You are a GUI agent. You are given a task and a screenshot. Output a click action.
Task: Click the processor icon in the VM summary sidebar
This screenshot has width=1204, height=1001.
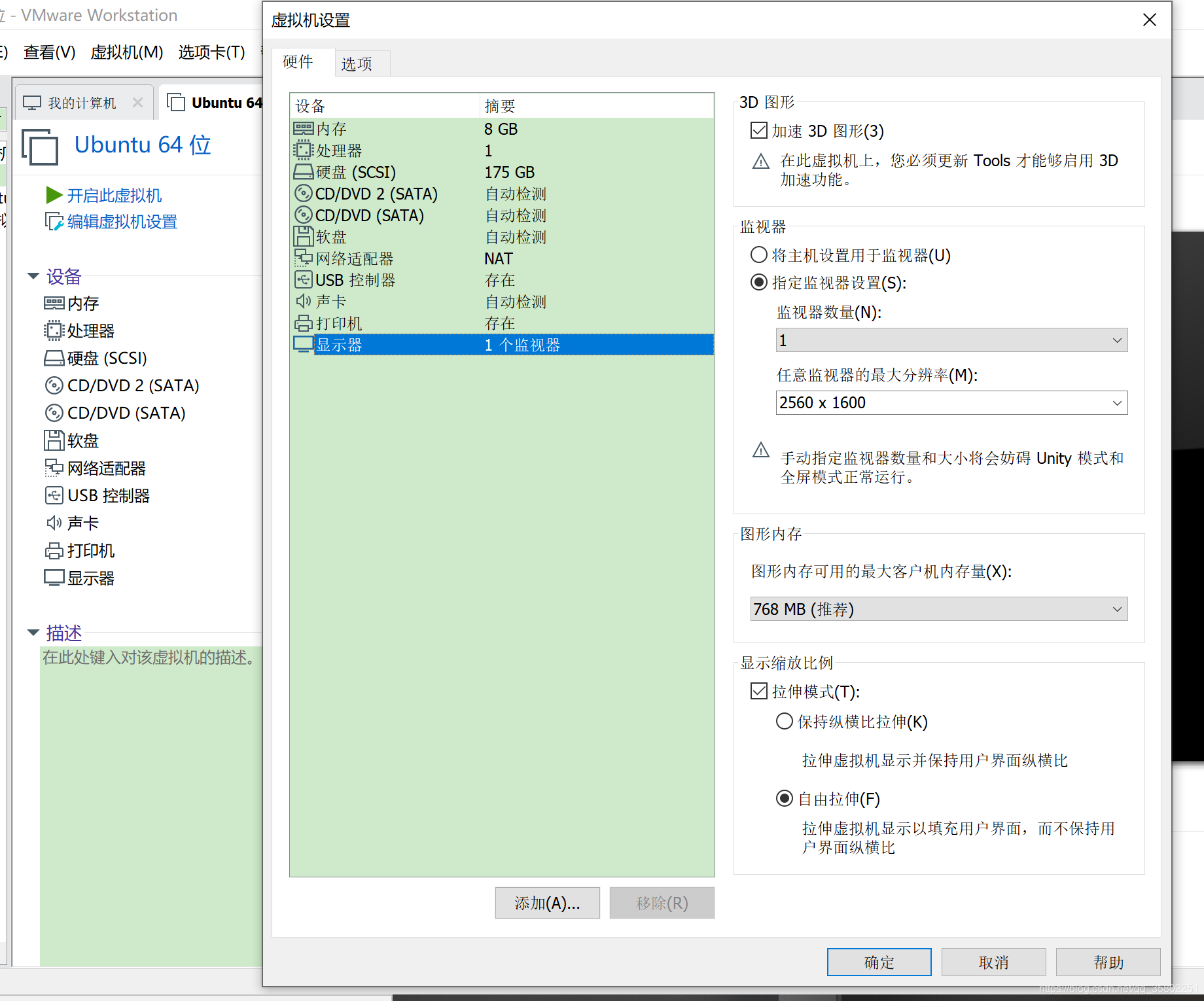click(54, 331)
